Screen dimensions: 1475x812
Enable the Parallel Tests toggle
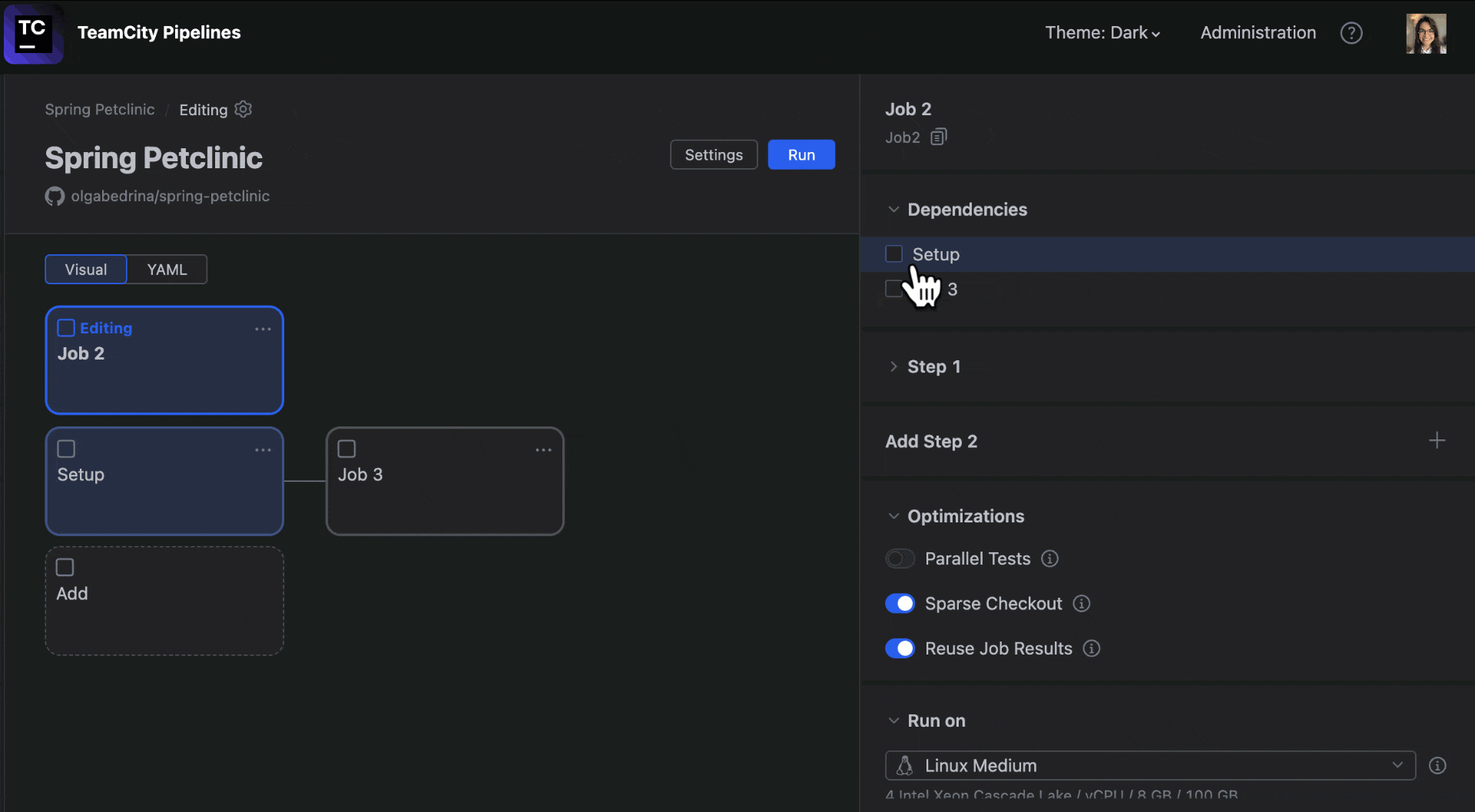900,558
